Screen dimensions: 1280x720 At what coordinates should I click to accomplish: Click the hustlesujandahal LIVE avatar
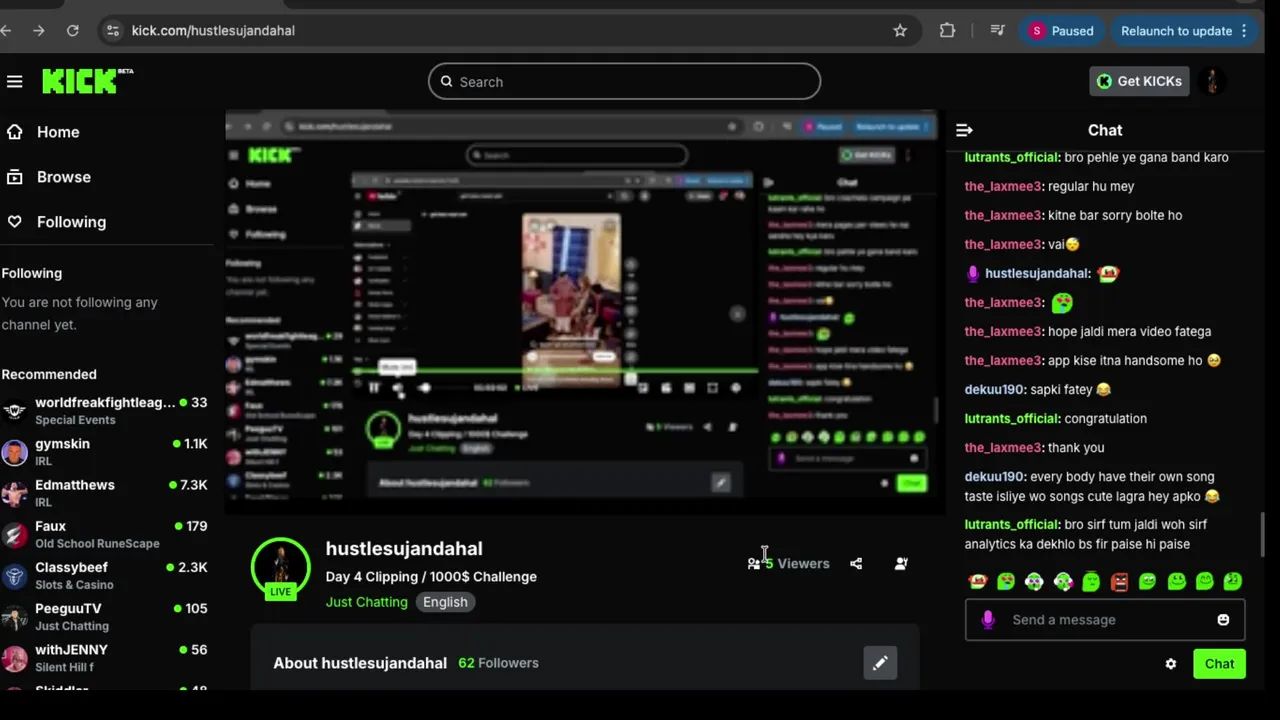[x=281, y=568]
